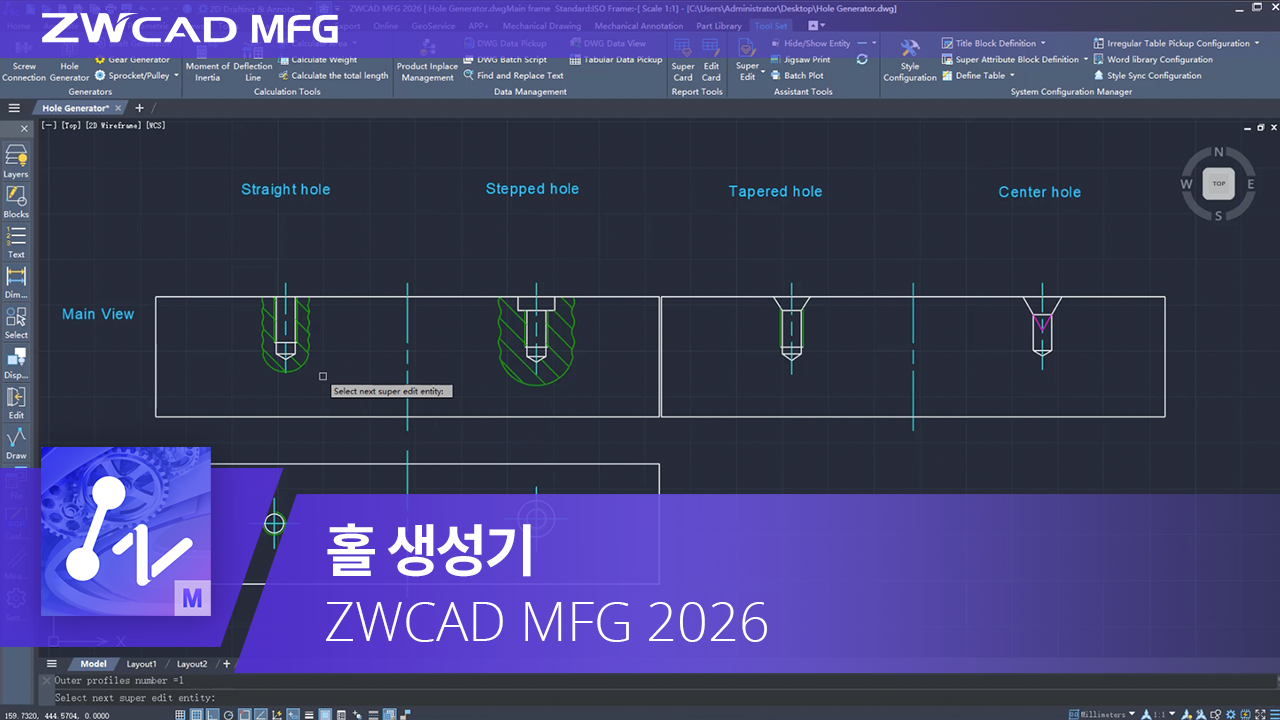Screen dimensions: 1280x720
Task: Open Batch Plot
Action: (797, 76)
